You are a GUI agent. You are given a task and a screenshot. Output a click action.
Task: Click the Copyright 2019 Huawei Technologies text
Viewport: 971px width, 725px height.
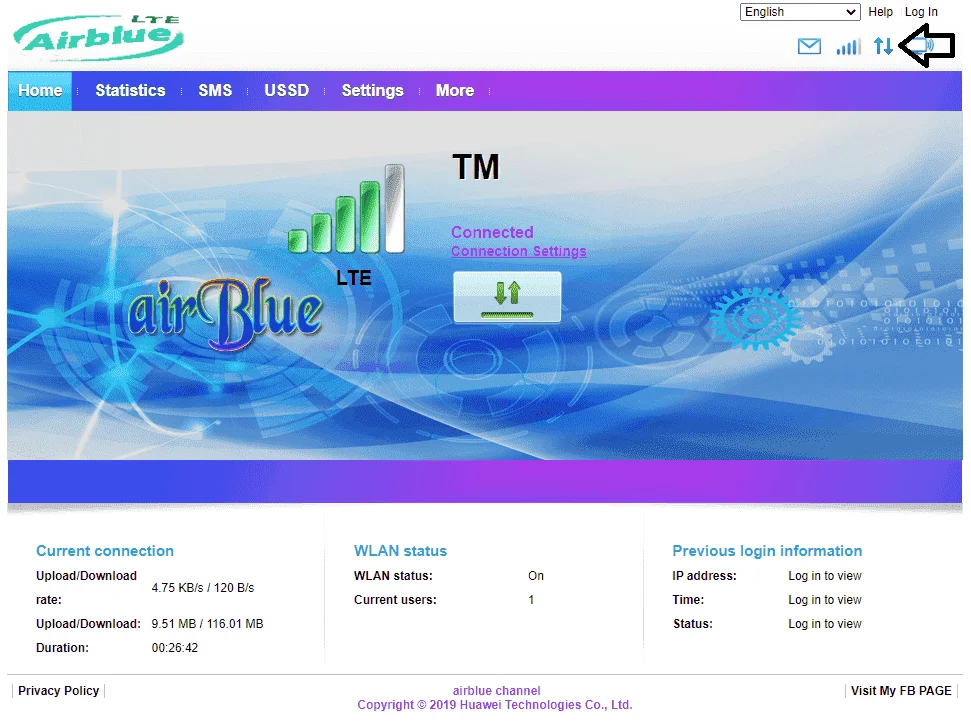[x=494, y=705]
